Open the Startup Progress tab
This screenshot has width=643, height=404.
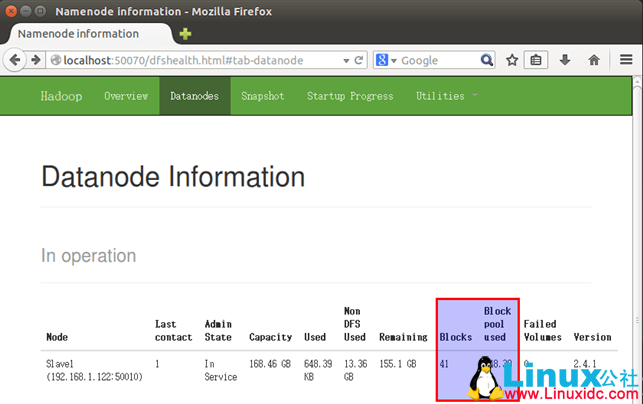(350, 96)
